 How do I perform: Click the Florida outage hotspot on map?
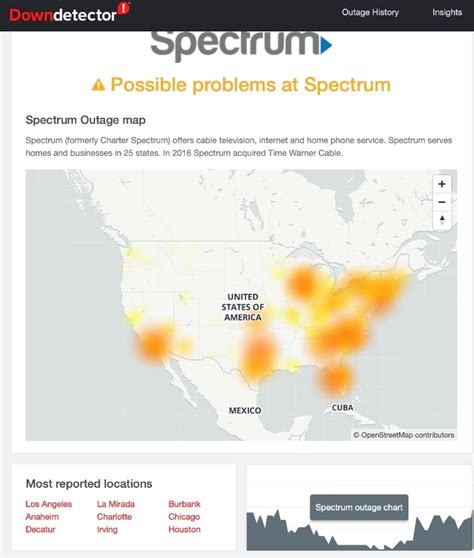(335, 379)
